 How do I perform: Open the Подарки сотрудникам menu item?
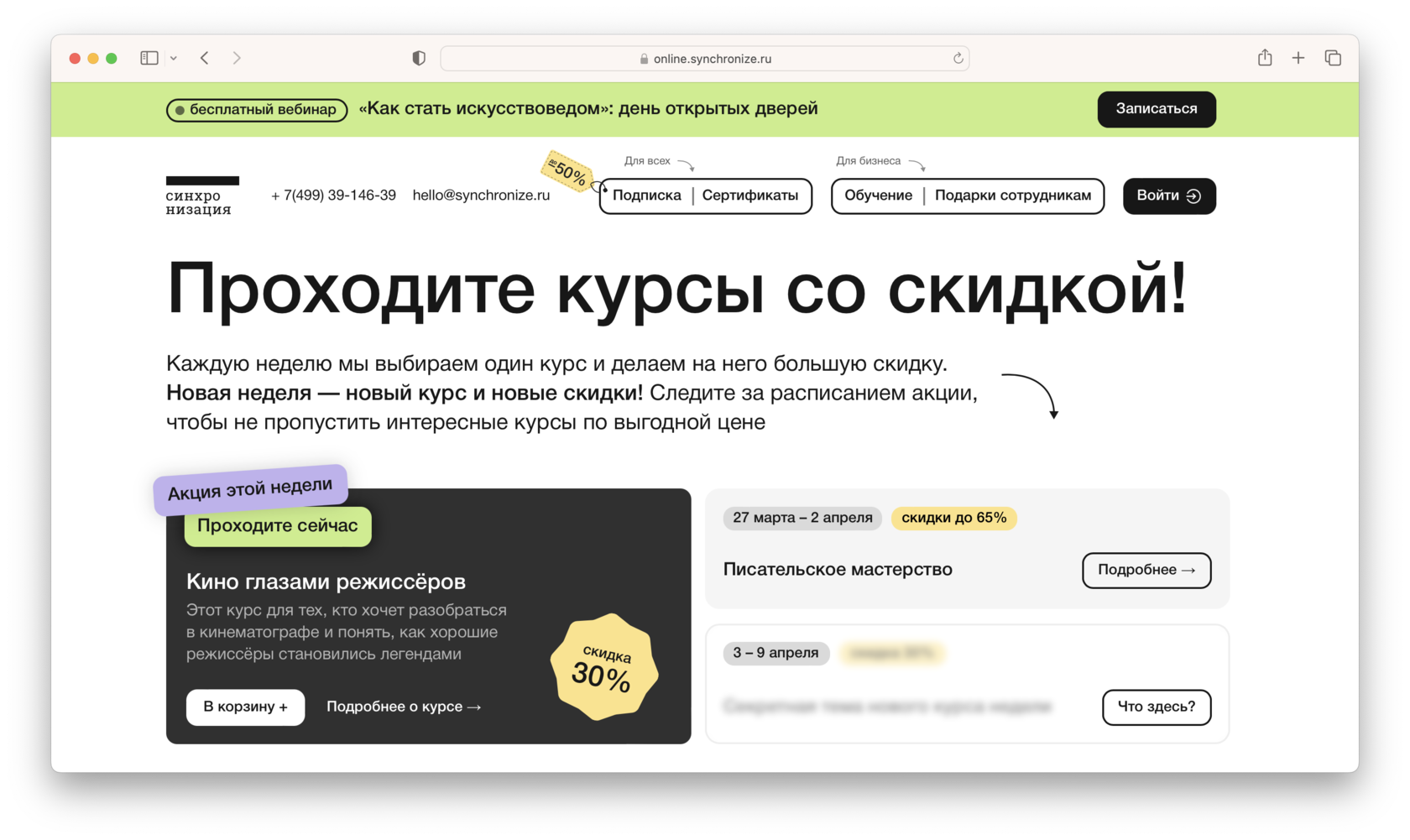coord(1013,196)
